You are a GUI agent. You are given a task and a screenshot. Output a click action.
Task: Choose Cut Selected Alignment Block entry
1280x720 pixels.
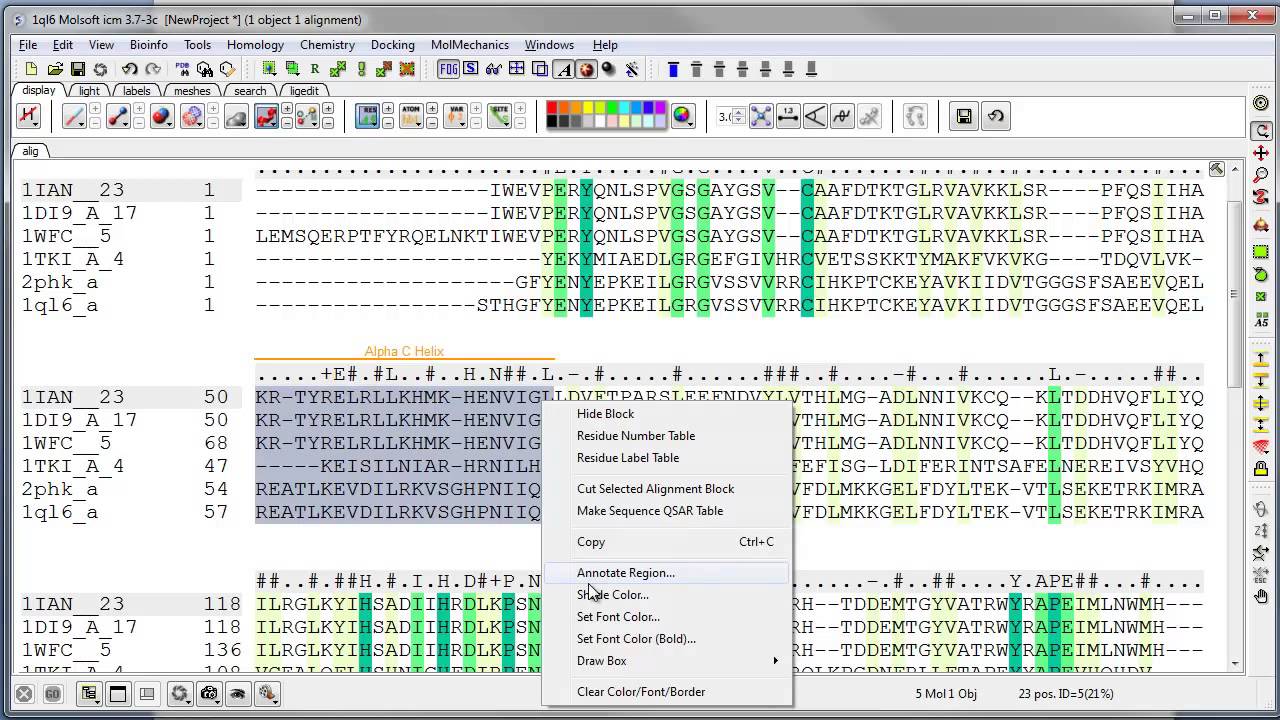[667, 489]
